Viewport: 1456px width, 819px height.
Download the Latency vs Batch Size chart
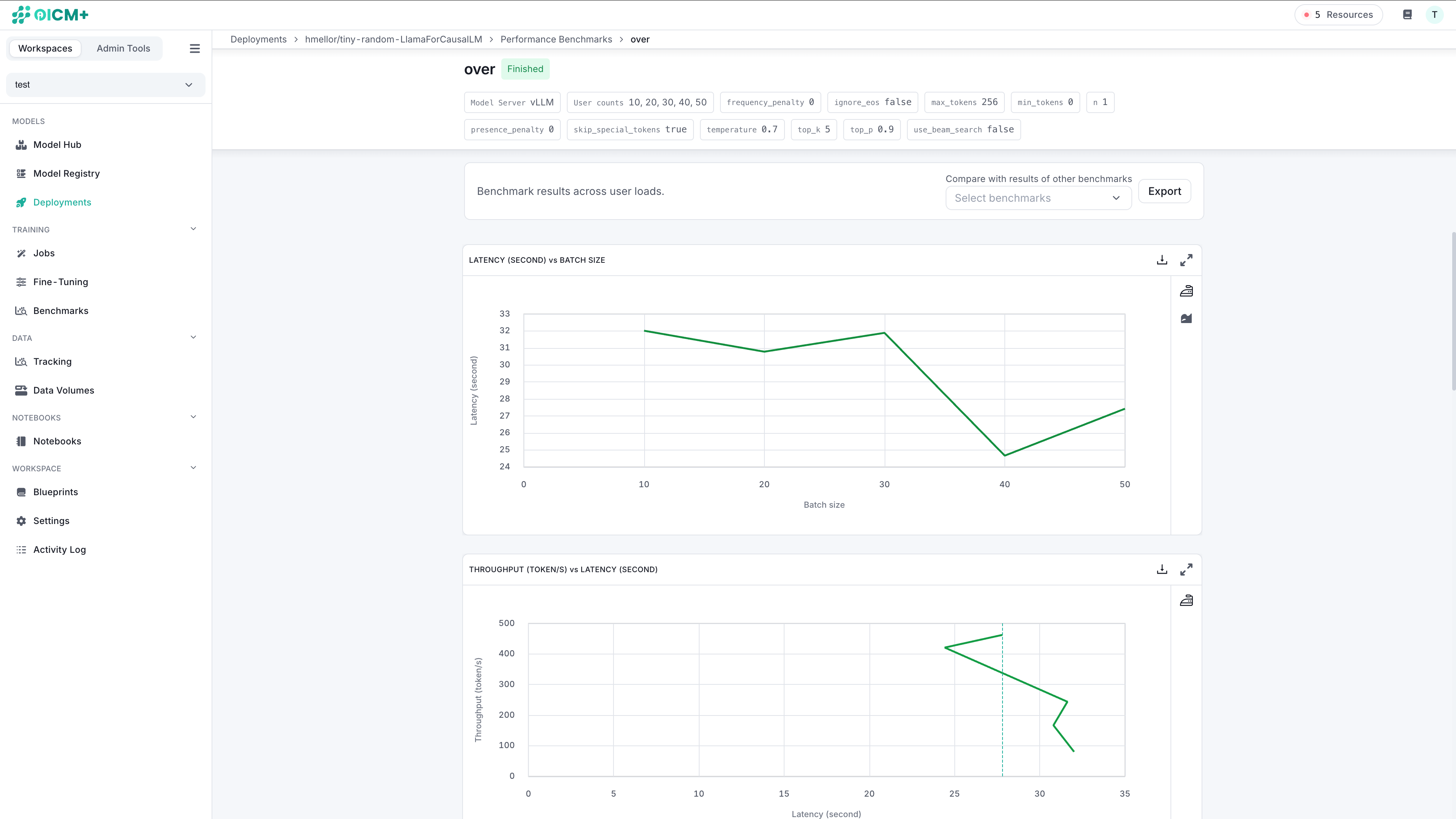click(1162, 260)
